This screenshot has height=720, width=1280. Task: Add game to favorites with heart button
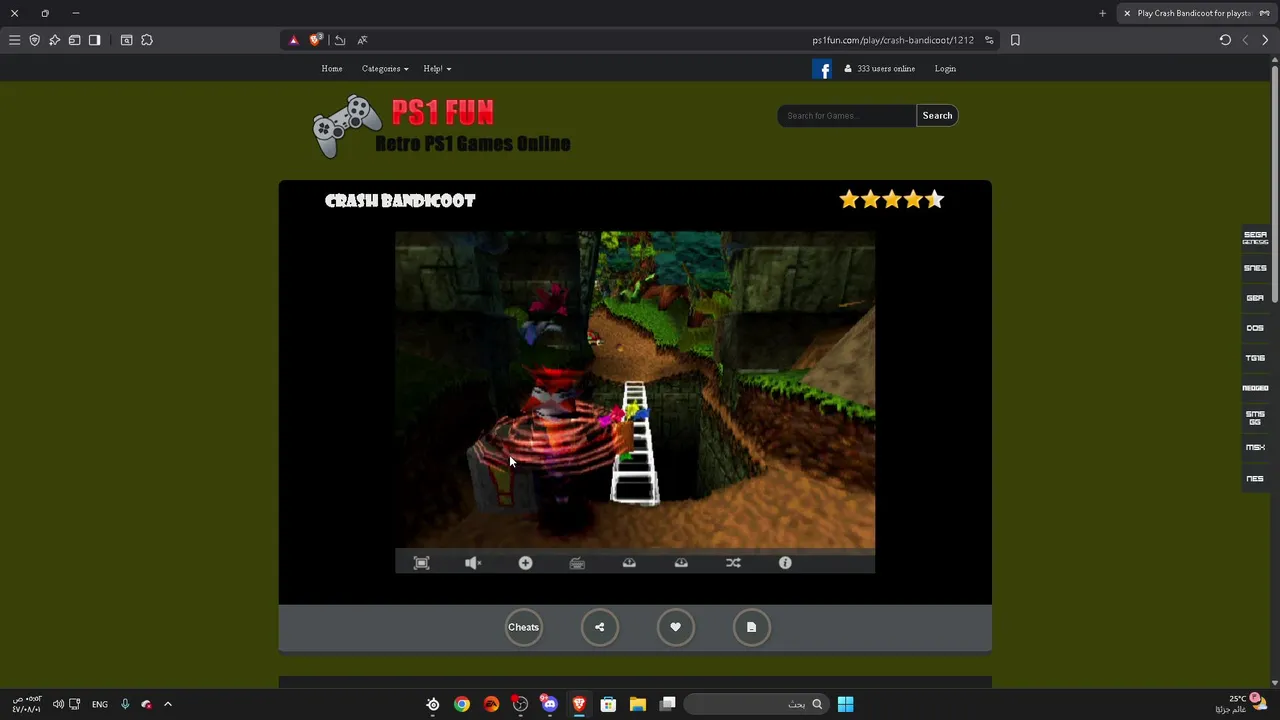pyautogui.click(x=675, y=627)
